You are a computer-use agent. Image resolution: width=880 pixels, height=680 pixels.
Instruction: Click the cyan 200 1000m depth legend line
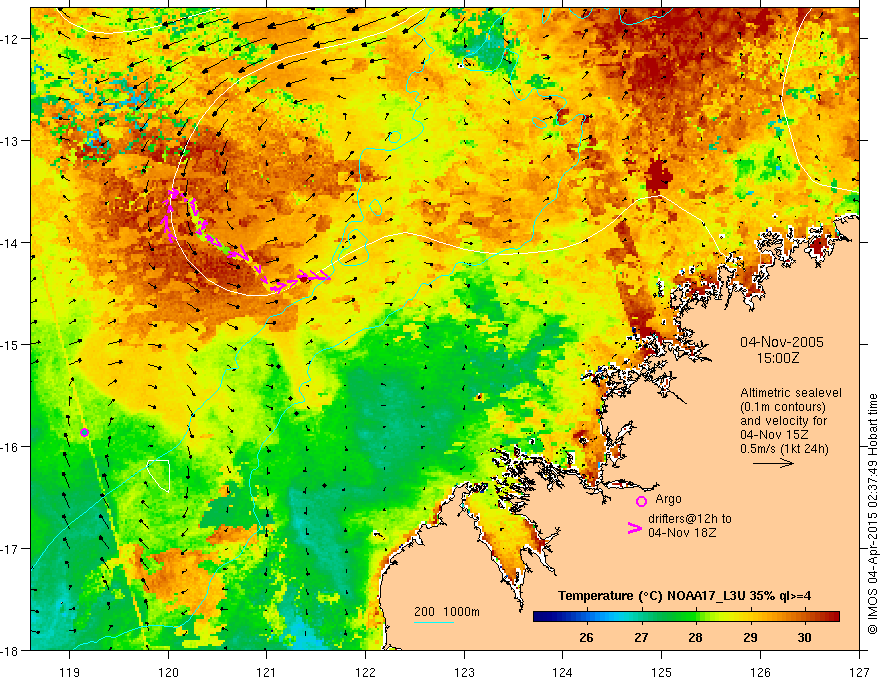(x=433, y=622)
